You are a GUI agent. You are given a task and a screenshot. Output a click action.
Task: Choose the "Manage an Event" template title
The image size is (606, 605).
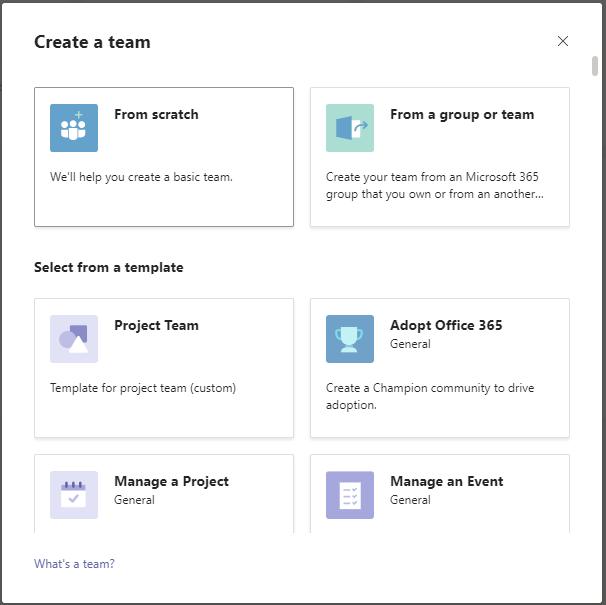pyautogui.click(x=446, y=481)
